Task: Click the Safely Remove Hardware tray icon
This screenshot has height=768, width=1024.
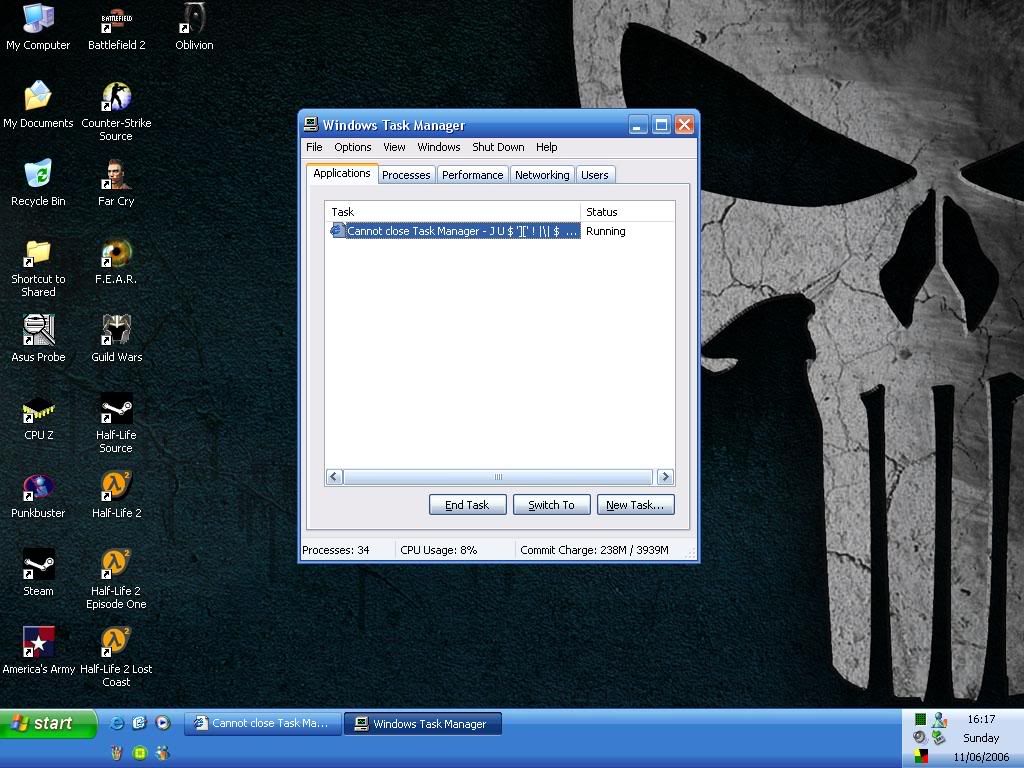Action: click(x=939, y=737)
